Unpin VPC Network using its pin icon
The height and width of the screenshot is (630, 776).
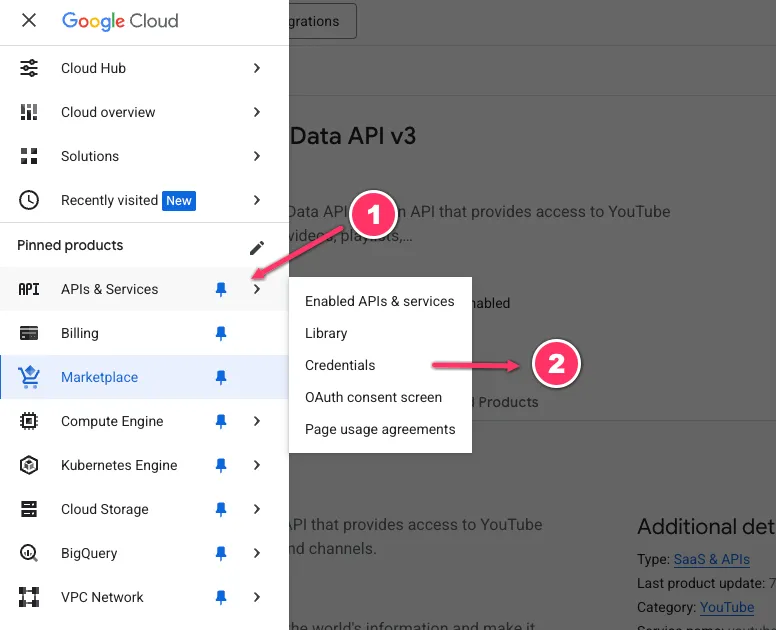tap(221, 597)
